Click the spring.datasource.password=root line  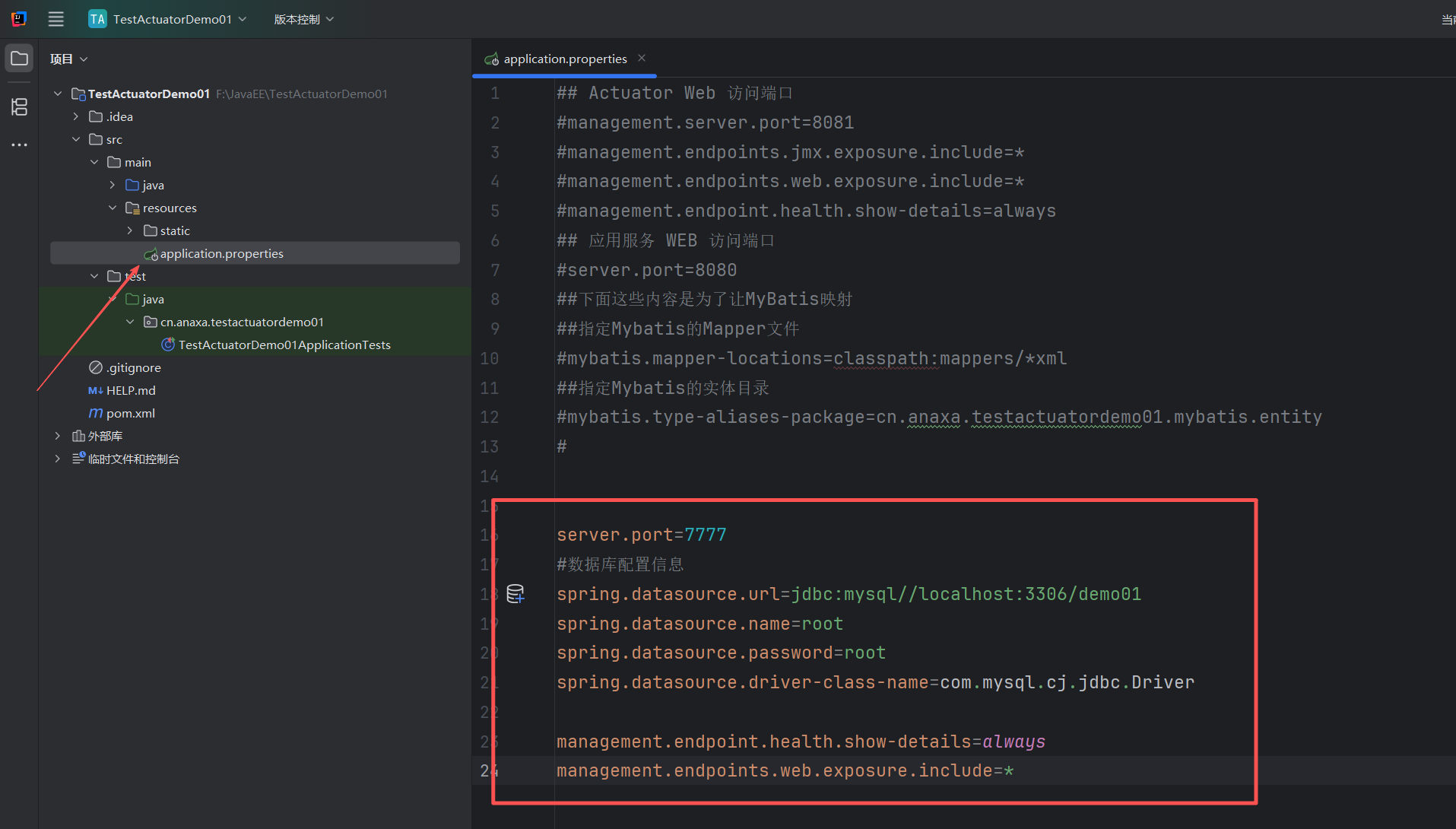pyautogui.click(x=722, y=653)
